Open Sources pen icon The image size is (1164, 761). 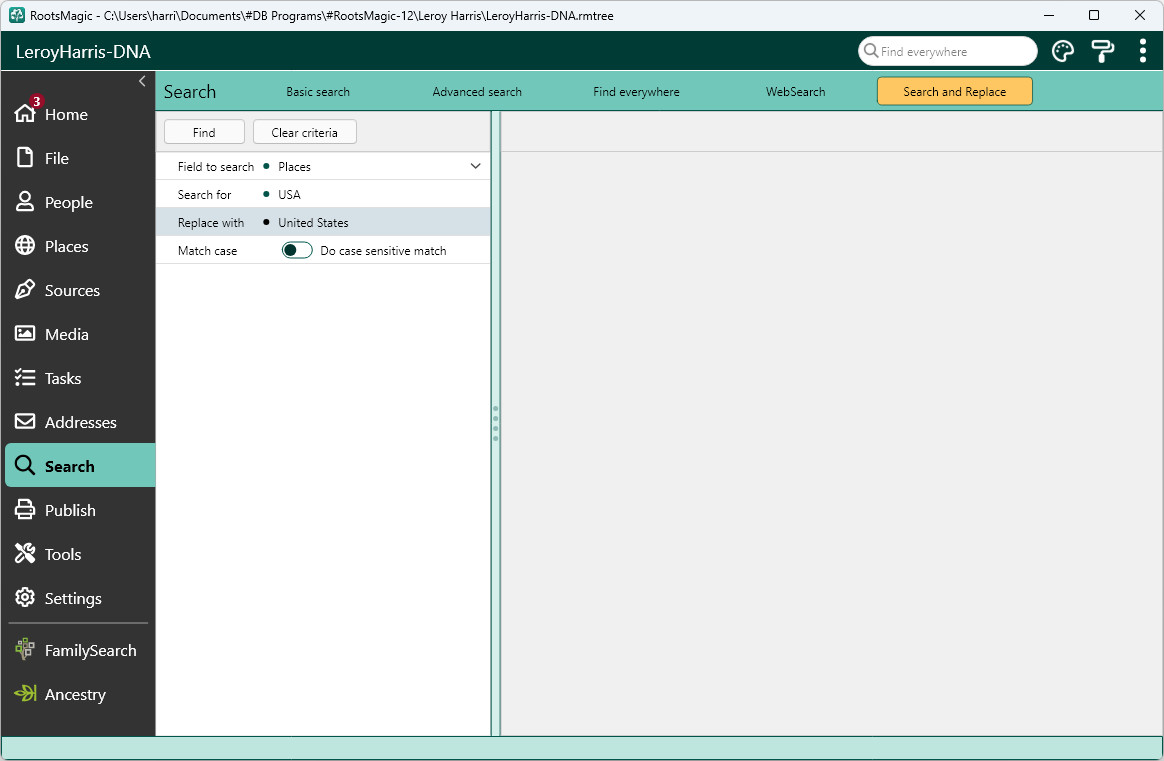tap(25, 290)
